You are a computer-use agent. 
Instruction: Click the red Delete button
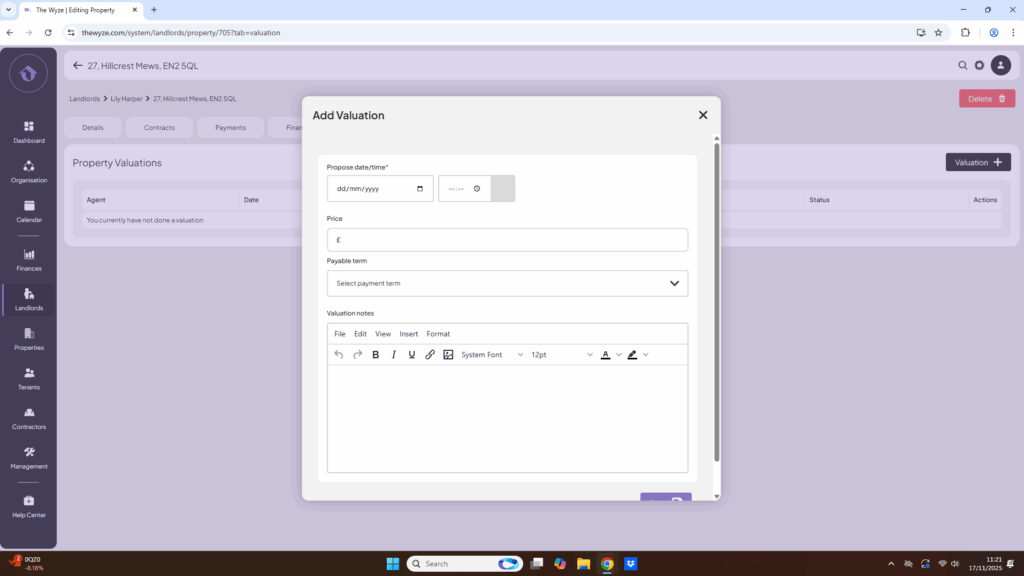pyautogui.click(x=986, y=98)
